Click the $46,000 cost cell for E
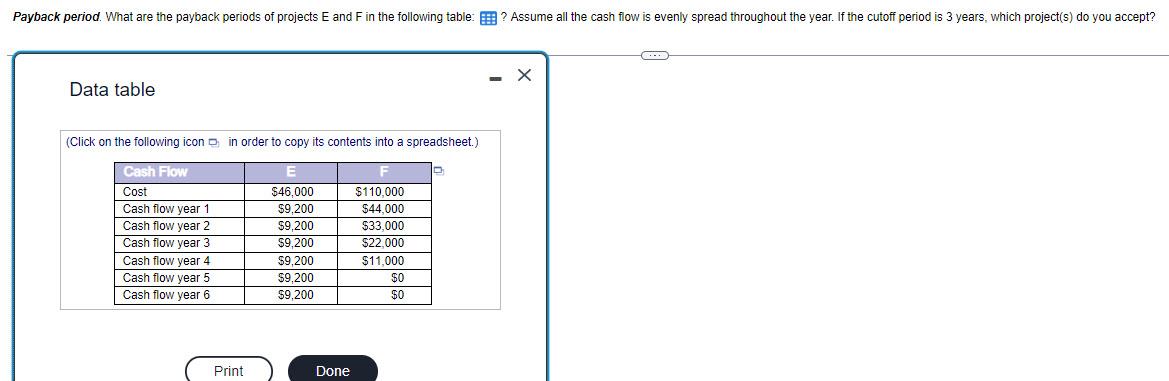This screenshot has height=381, width=1169. point(291,192)
